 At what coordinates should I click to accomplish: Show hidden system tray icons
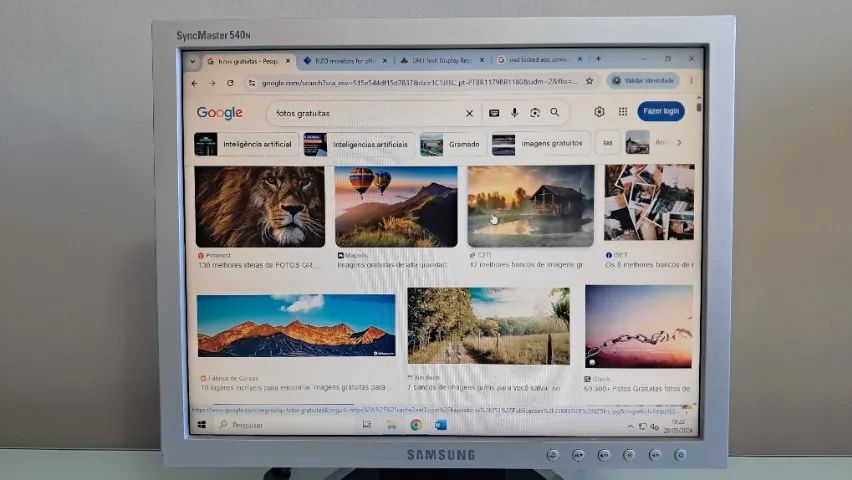(x=630, y=427)
